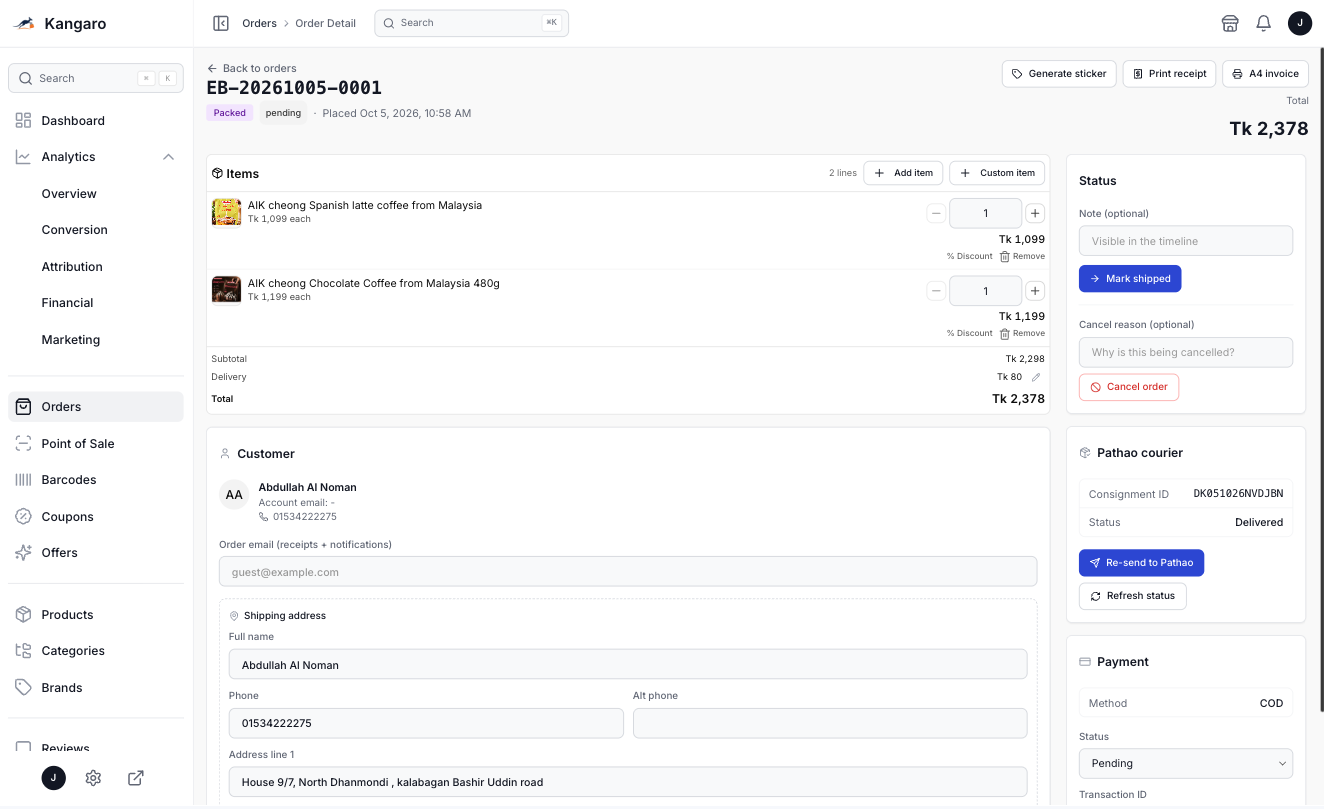1324x809 pixels.
Task: Remove the Chocolate Coffee item
Action: point(1022,333)
